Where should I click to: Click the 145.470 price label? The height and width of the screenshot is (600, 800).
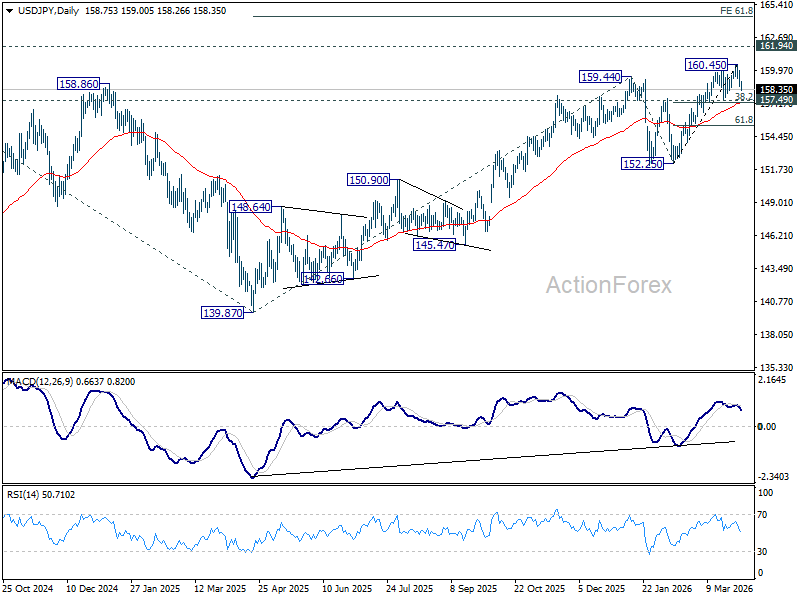(434, 245)
